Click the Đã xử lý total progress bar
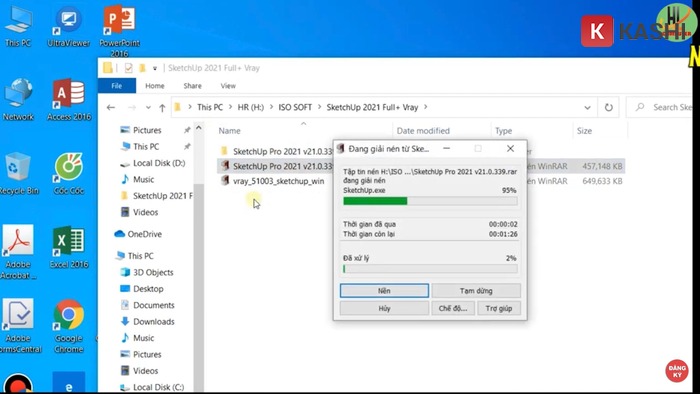The height and width of the screenshot is (394, 700). pos(430,269)
